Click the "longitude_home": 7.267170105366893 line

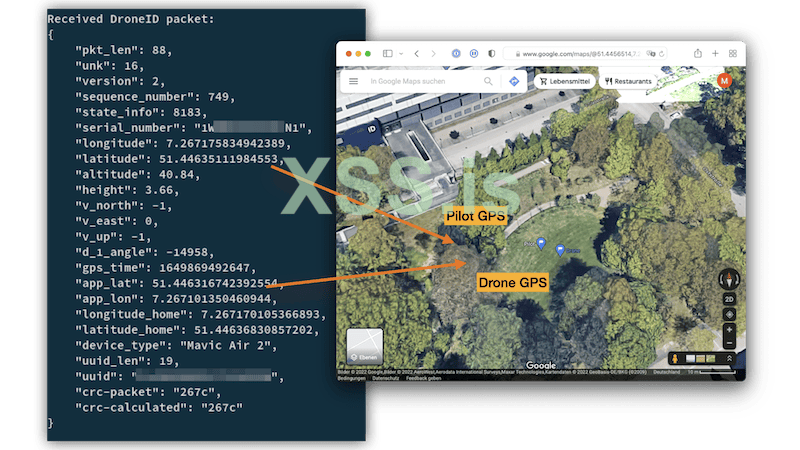click(201, 315)
